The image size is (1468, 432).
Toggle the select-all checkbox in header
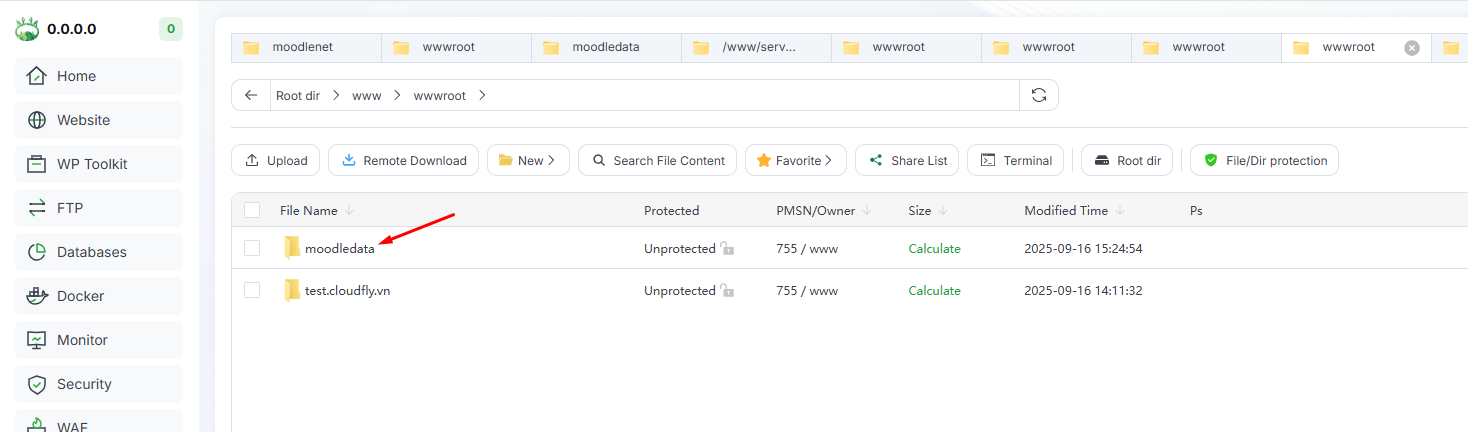pyautogui.click(x=252, y=210)
